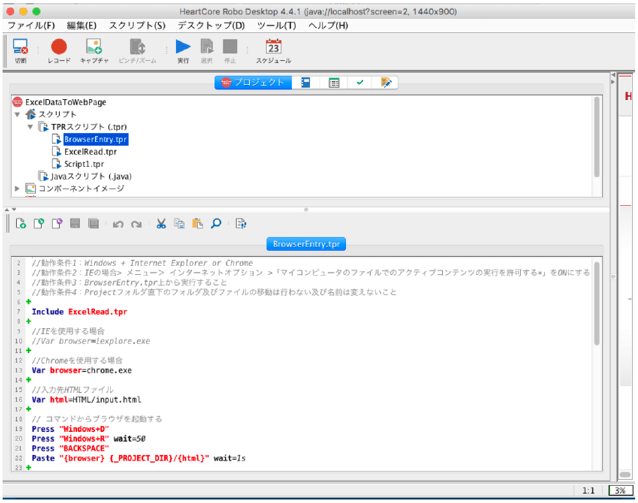
Task: Select Script1.tpr in the project tree
Action: (84, 164)
